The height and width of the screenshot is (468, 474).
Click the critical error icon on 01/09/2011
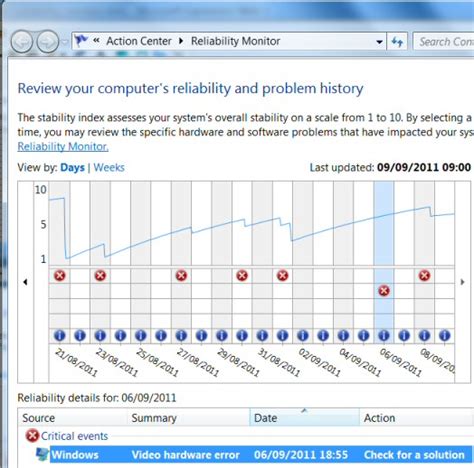tap(283, 276)
